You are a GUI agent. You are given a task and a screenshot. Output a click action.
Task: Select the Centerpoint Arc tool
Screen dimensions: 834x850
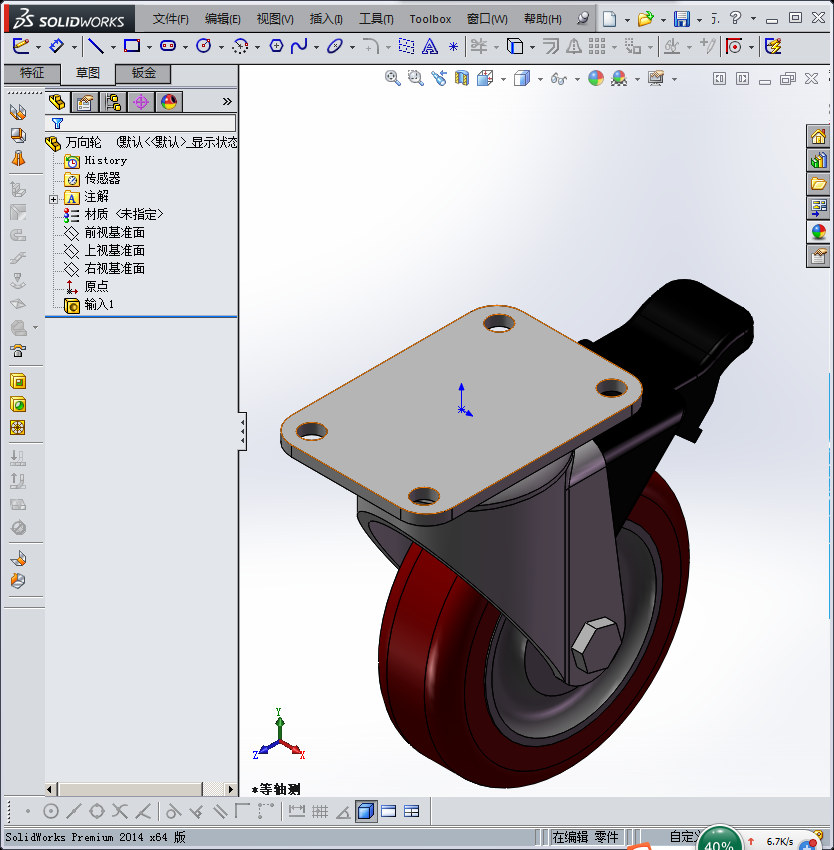click(240, 47)
